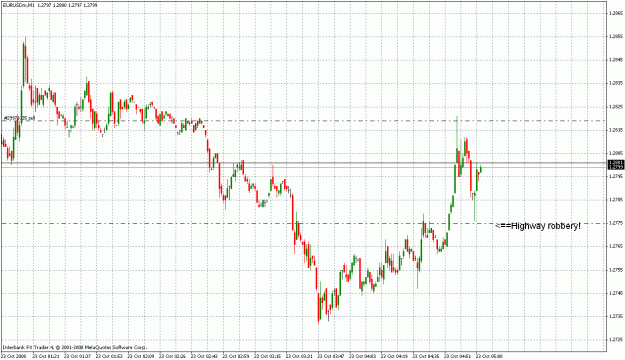Click the '23 Oct 04:51' time label
The width and height of the screenshot is (625, 360).
(458, 356)
